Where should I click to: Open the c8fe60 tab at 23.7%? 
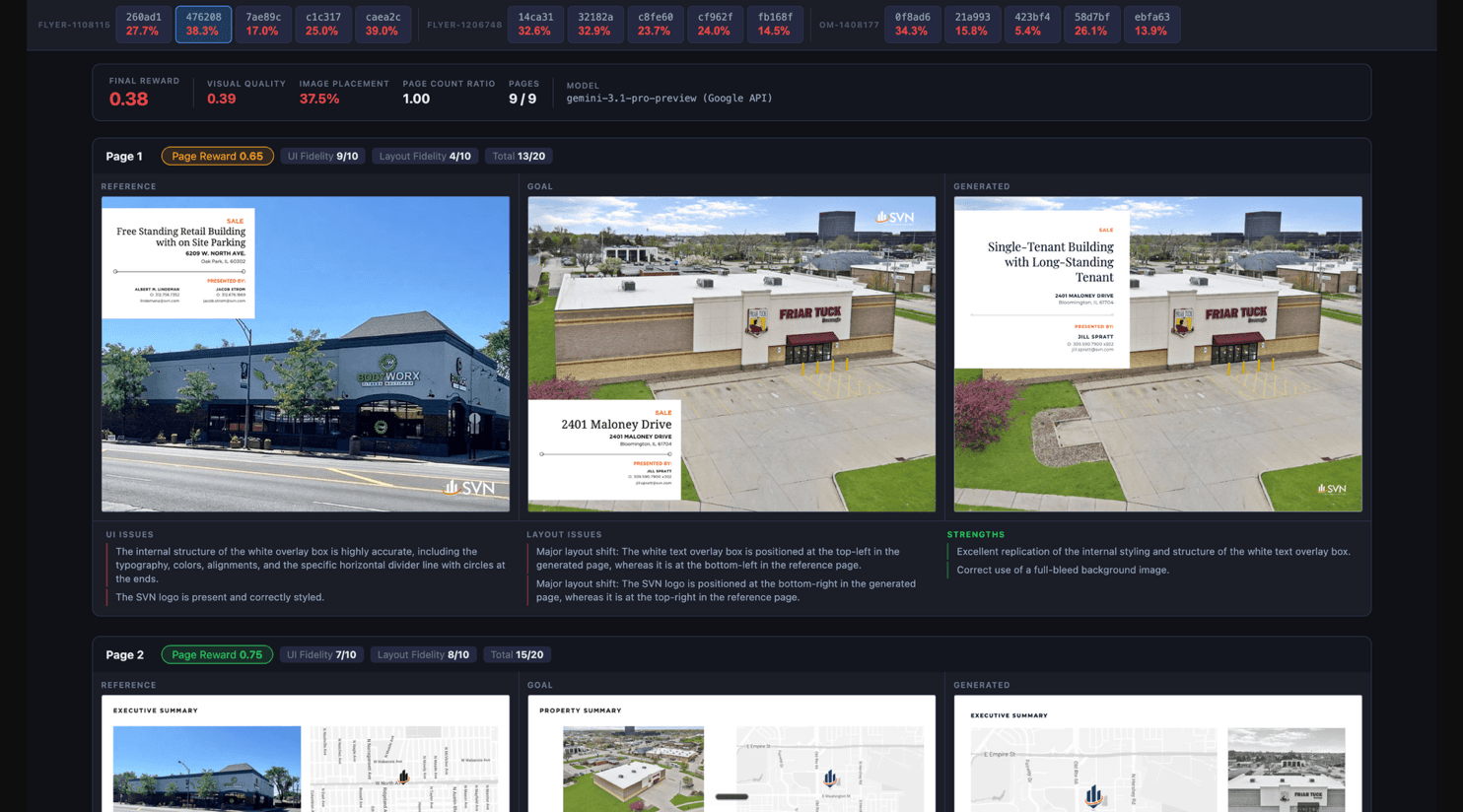click(655, 24)
